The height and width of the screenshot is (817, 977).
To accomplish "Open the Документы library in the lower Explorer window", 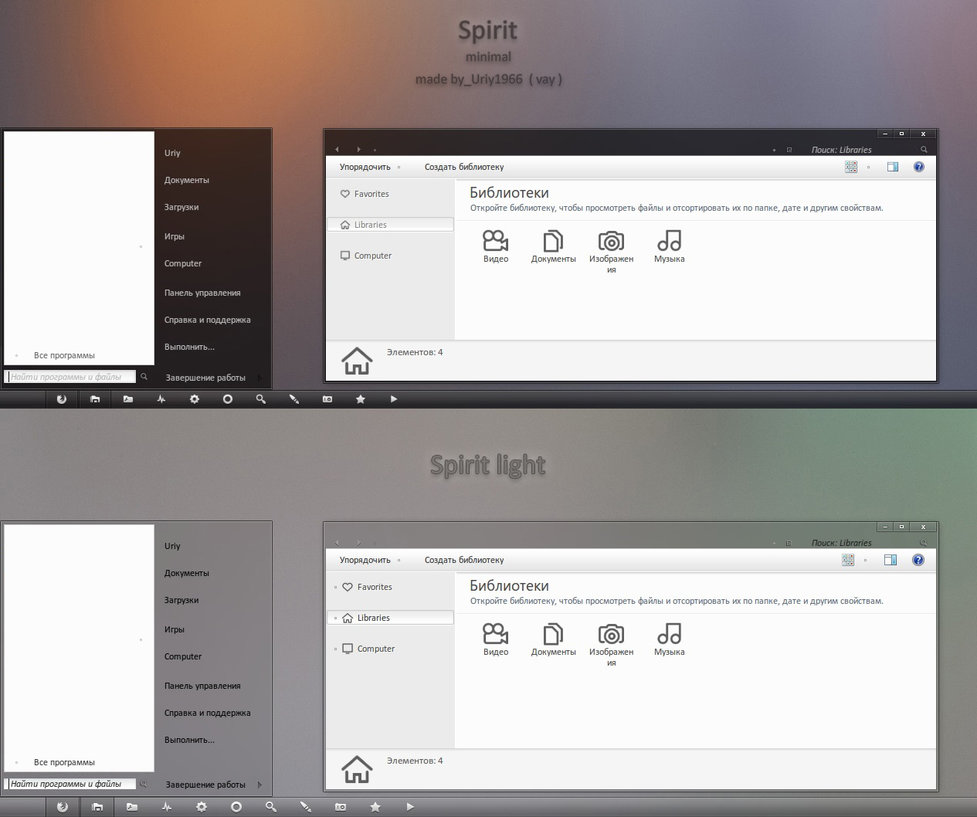I will coord(553,639).
